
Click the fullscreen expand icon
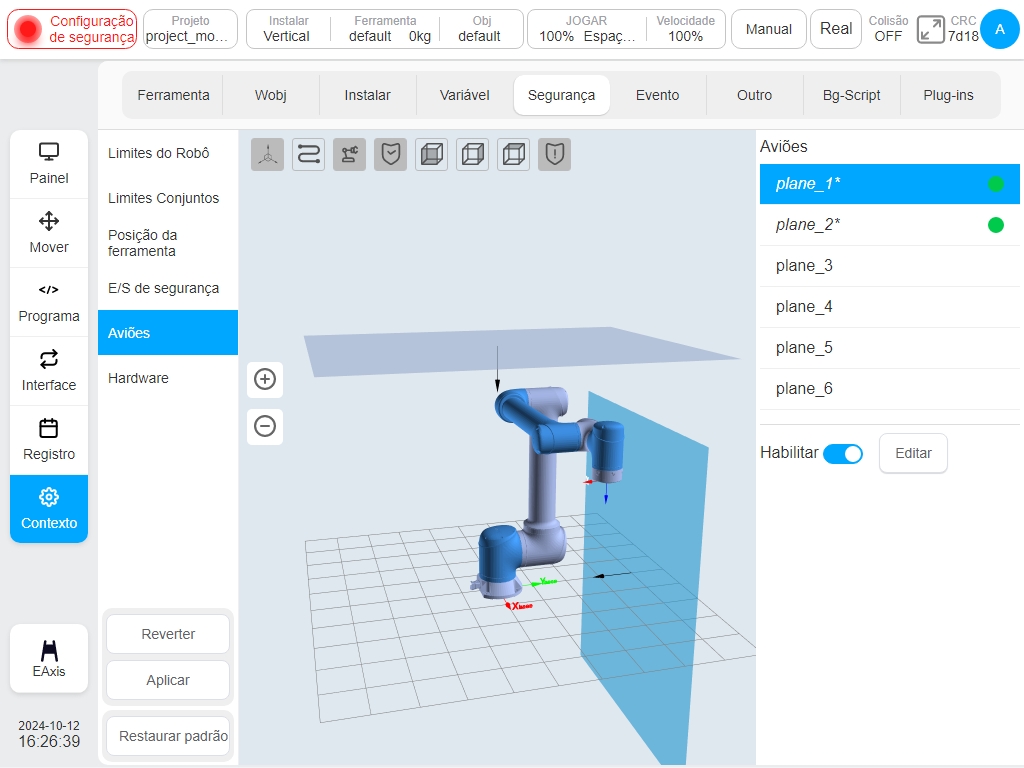pos(930,29)
